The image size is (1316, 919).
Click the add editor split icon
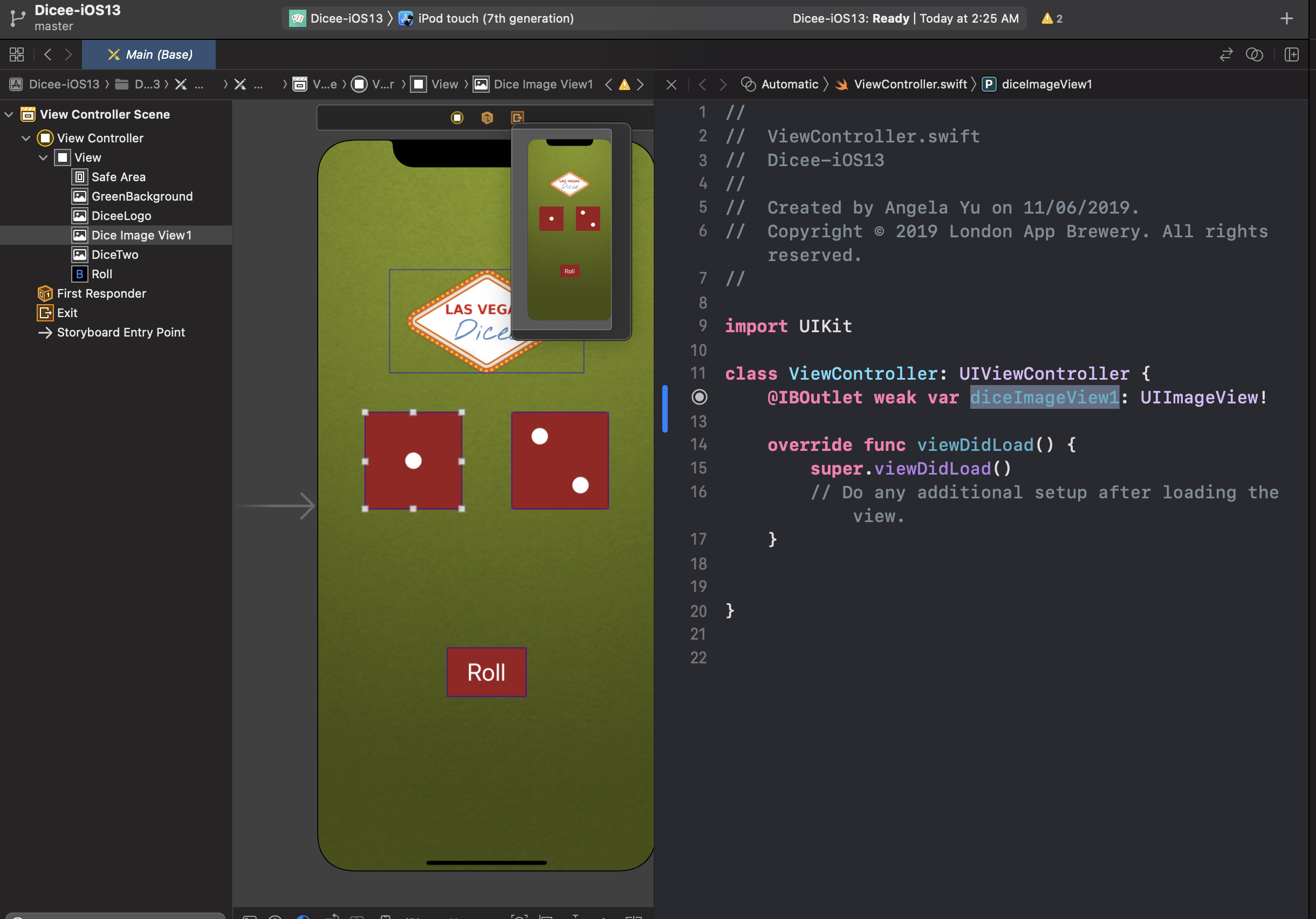pos(1291,54)
